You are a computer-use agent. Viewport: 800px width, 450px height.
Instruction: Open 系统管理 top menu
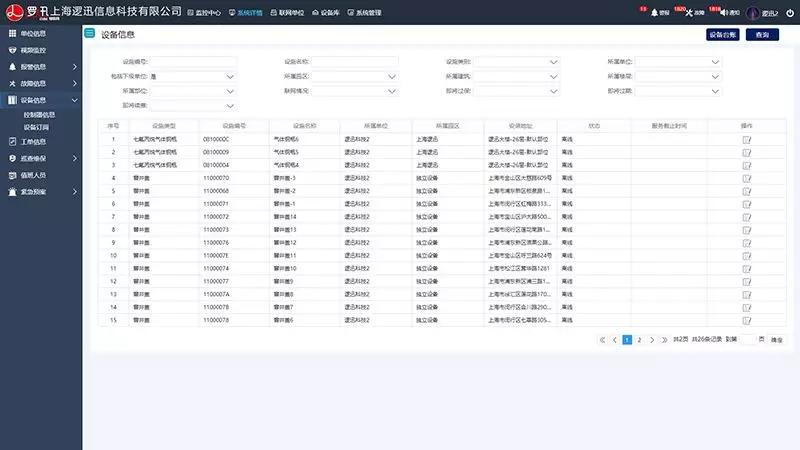[364, 13]
